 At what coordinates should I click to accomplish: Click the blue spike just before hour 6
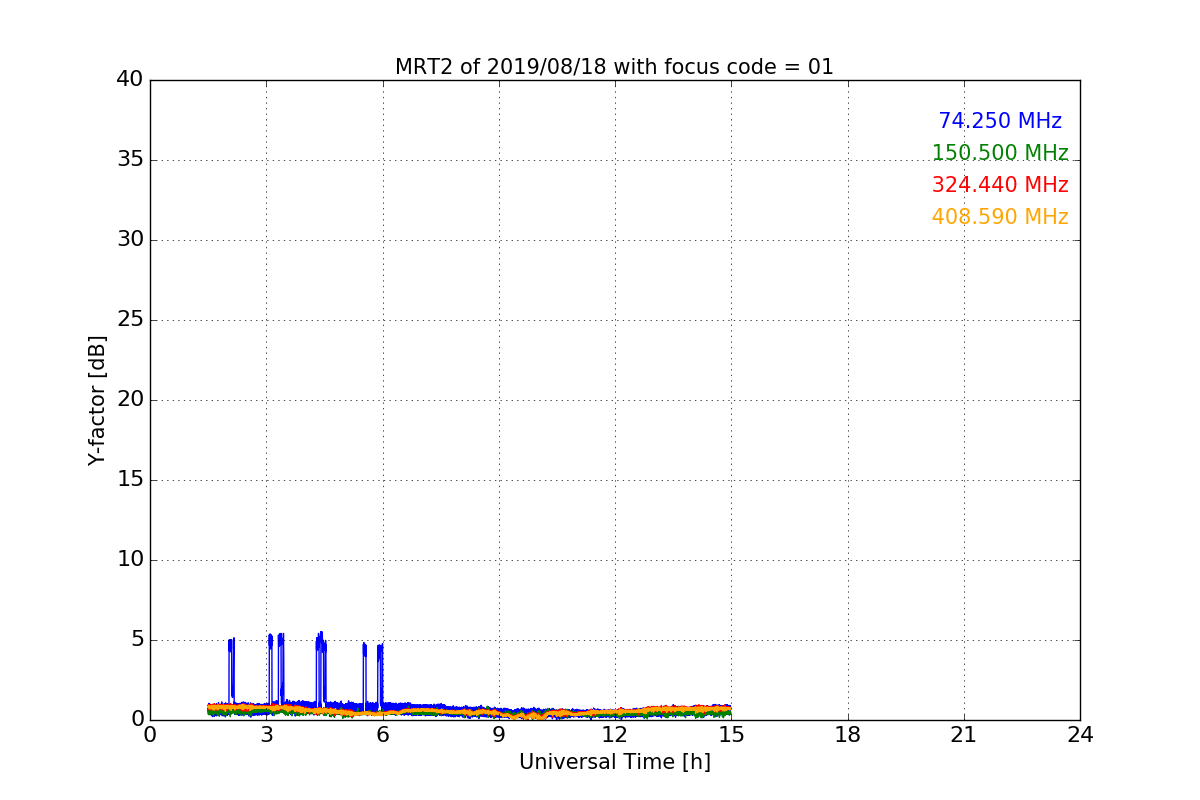[380, 675]
